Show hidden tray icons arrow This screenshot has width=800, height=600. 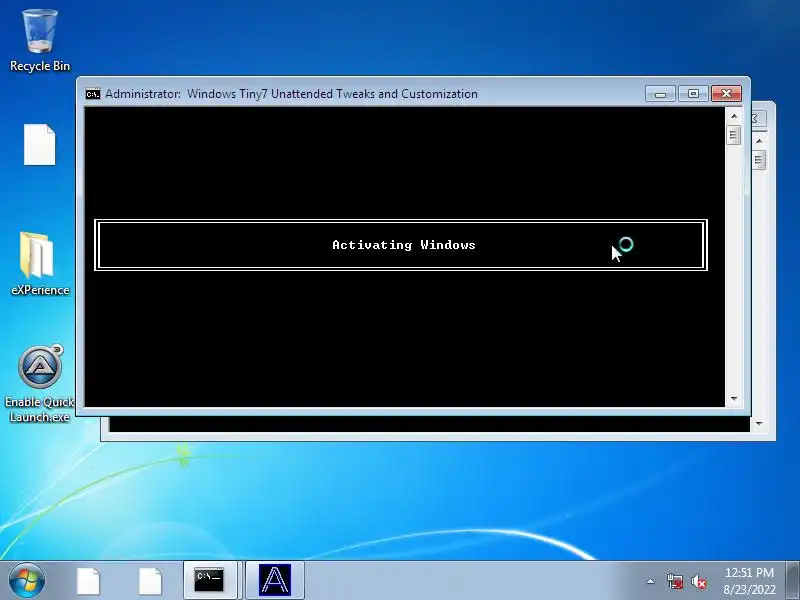click(x=651, y=581)
